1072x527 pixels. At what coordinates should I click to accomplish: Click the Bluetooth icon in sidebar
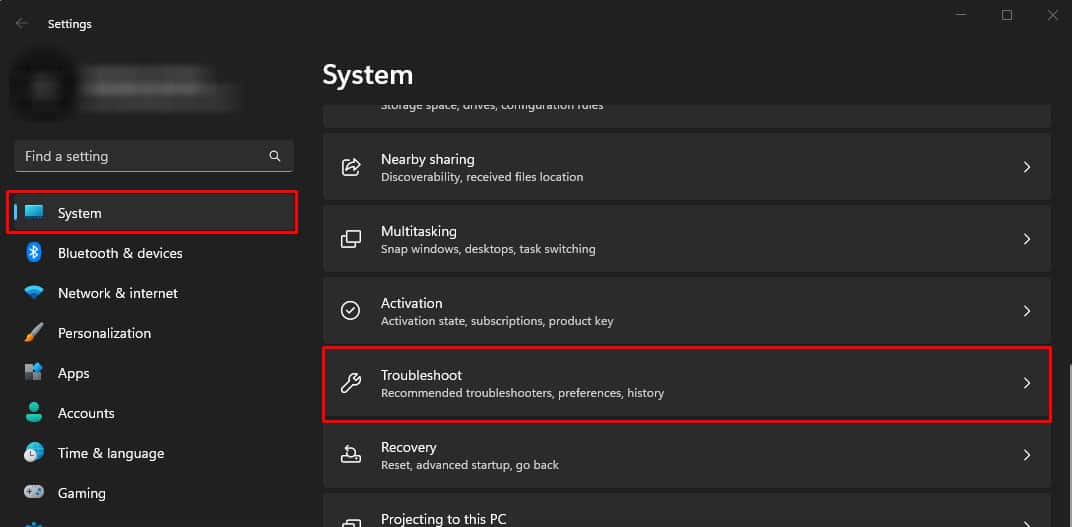34,253
